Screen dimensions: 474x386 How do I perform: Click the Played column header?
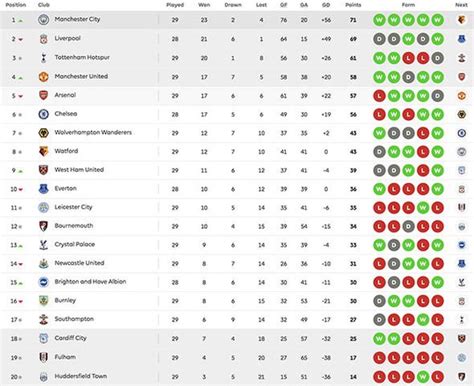point(175,5)
